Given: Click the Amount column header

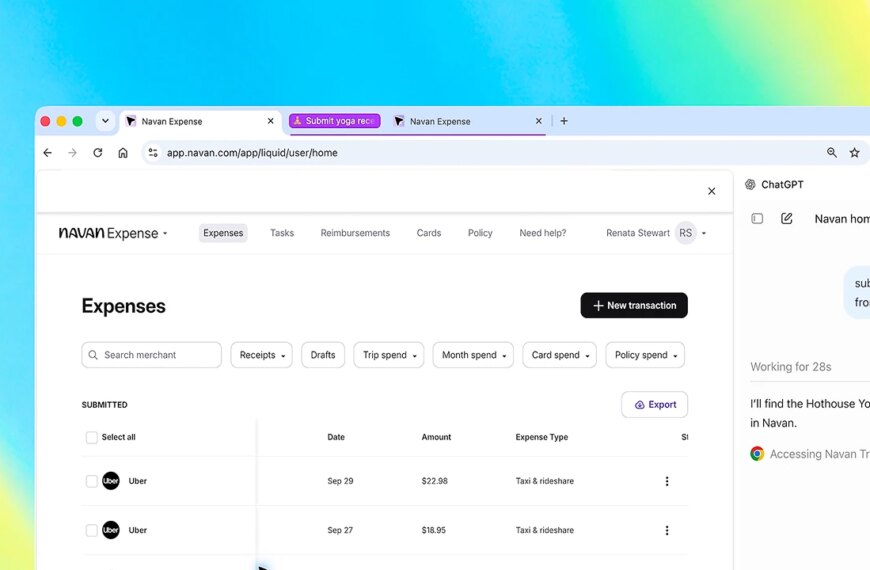Looking at the screenshot, I should [436, 437].
